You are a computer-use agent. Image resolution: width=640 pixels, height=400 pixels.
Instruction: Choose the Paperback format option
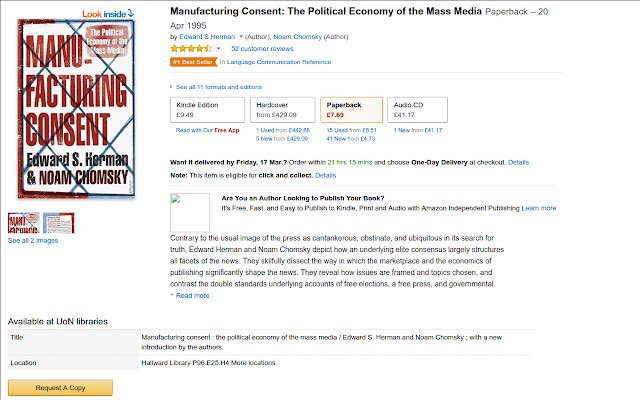pyautogui.click(x=351, y=110)
